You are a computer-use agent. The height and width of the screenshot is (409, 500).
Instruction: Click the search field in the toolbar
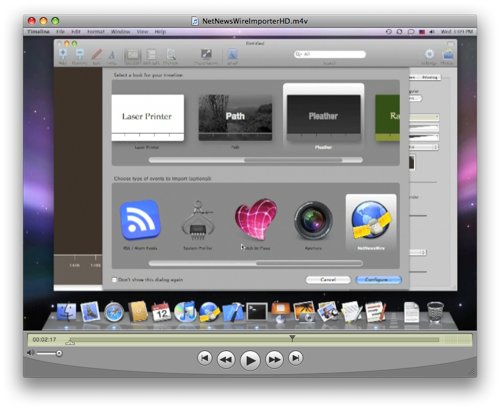330,54
